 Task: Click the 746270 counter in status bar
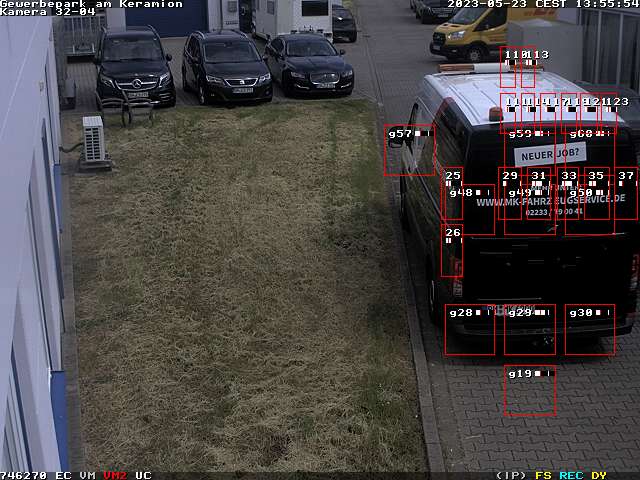23,475
